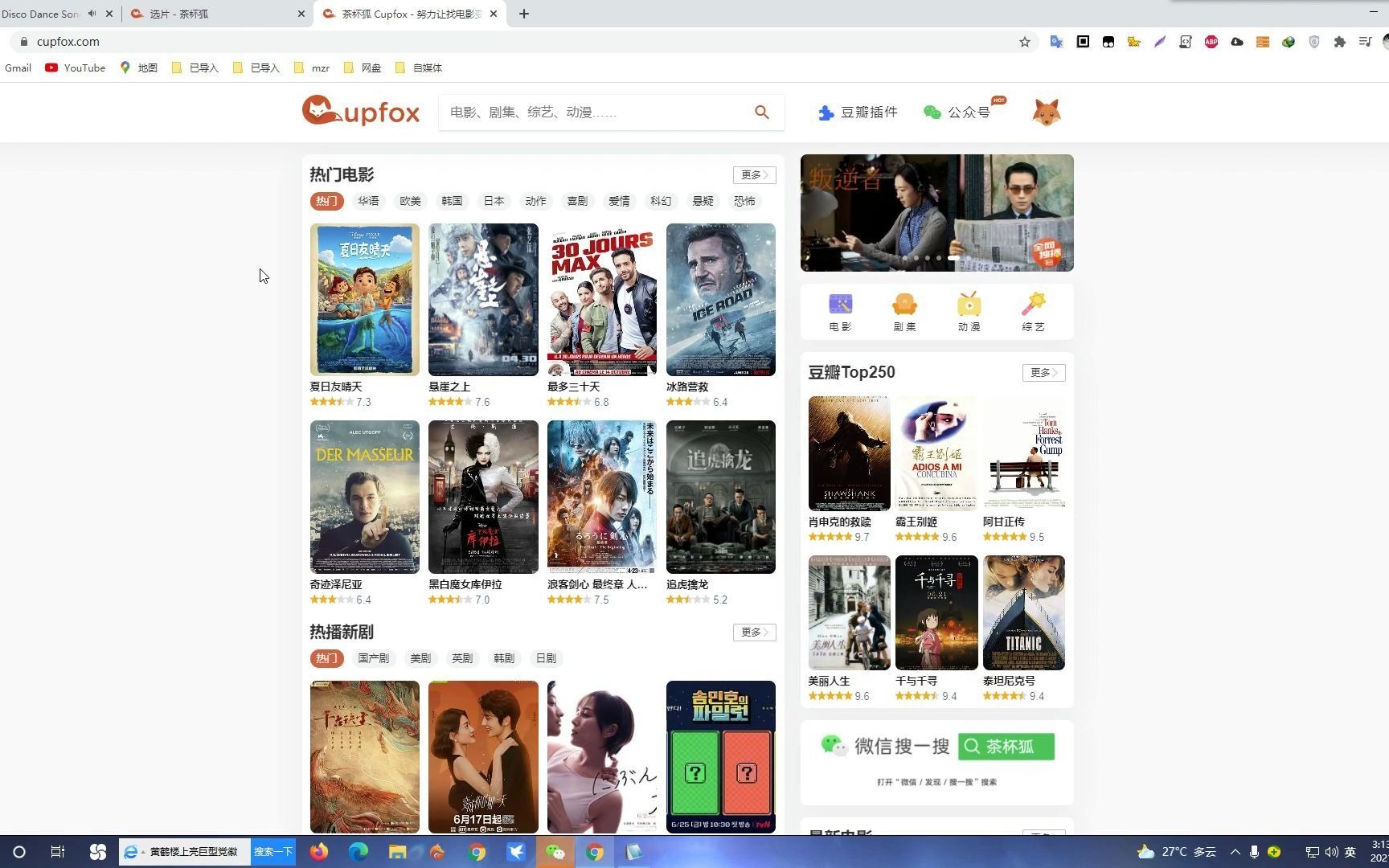Open the 公众号 WeChat link
The image size is (1389, 868).
click(957, 113)
